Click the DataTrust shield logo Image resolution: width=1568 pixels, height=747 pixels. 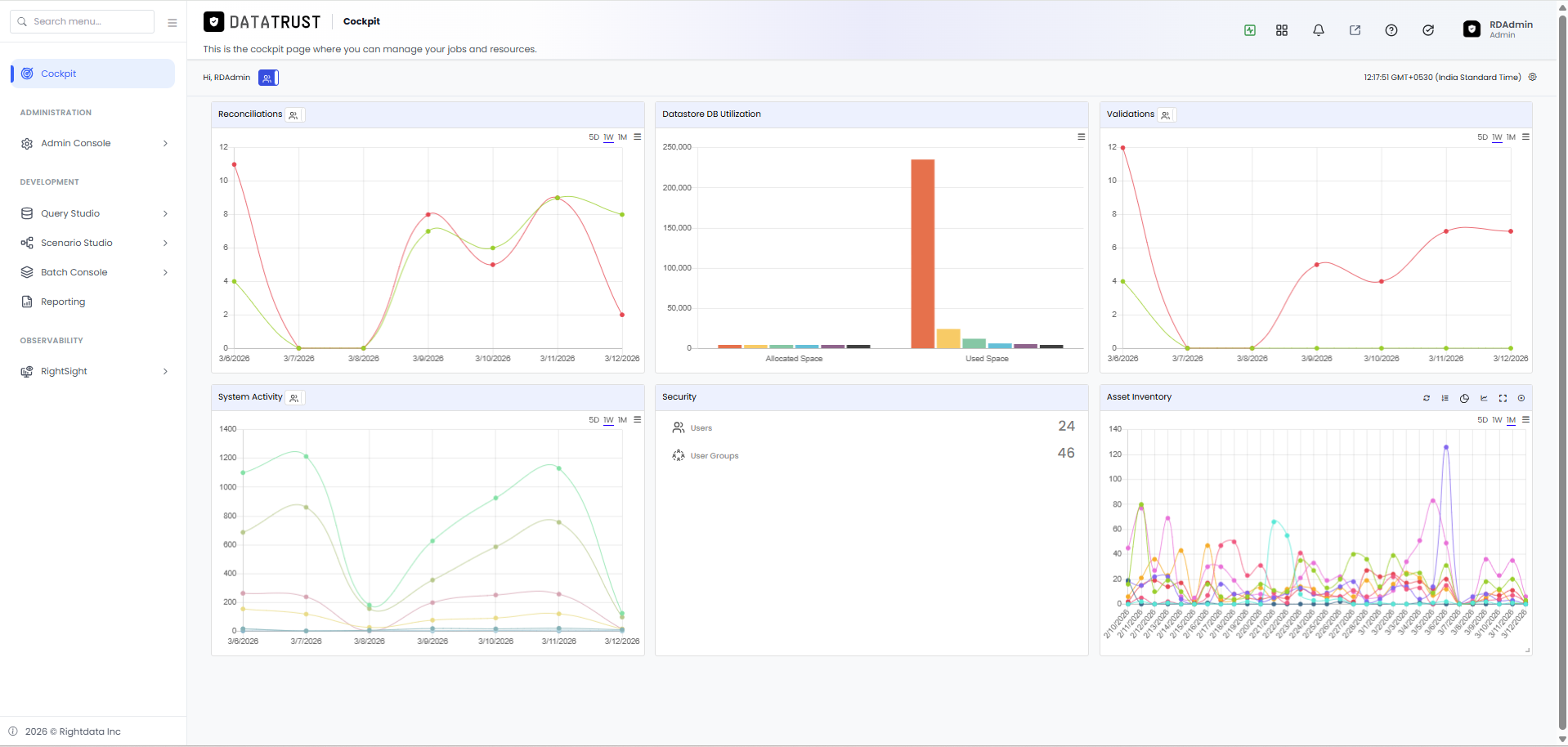pos(213,21)
